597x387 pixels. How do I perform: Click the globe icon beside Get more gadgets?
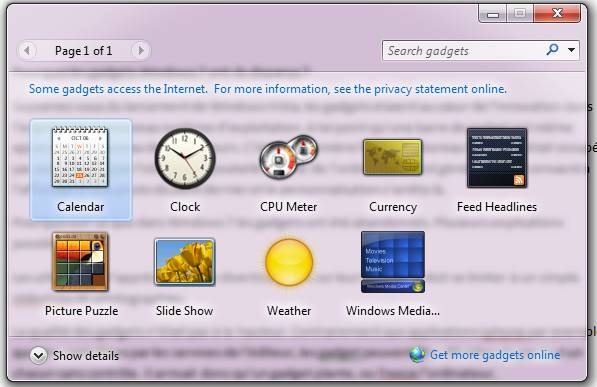pos(417,355)
